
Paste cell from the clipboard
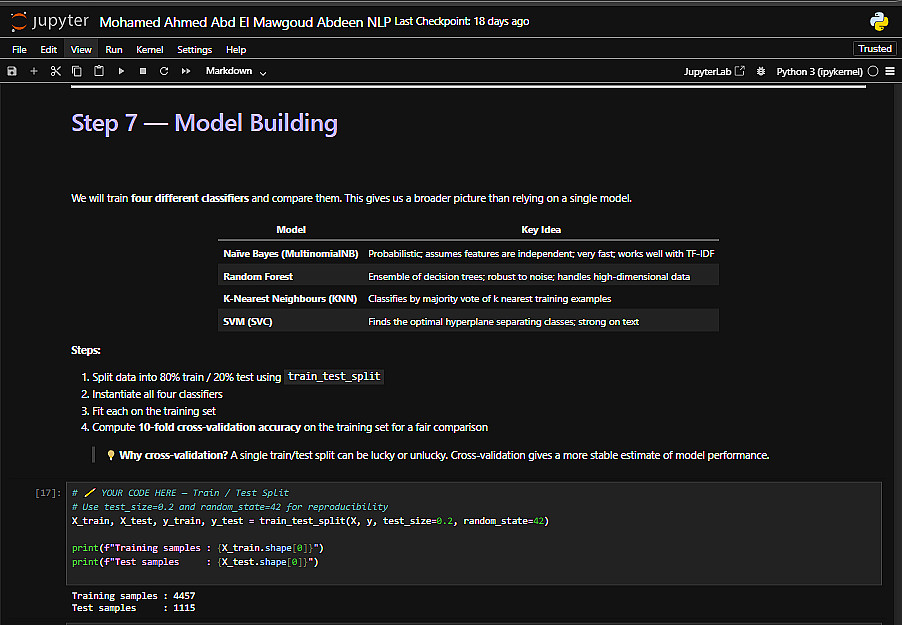click(99, 71)
